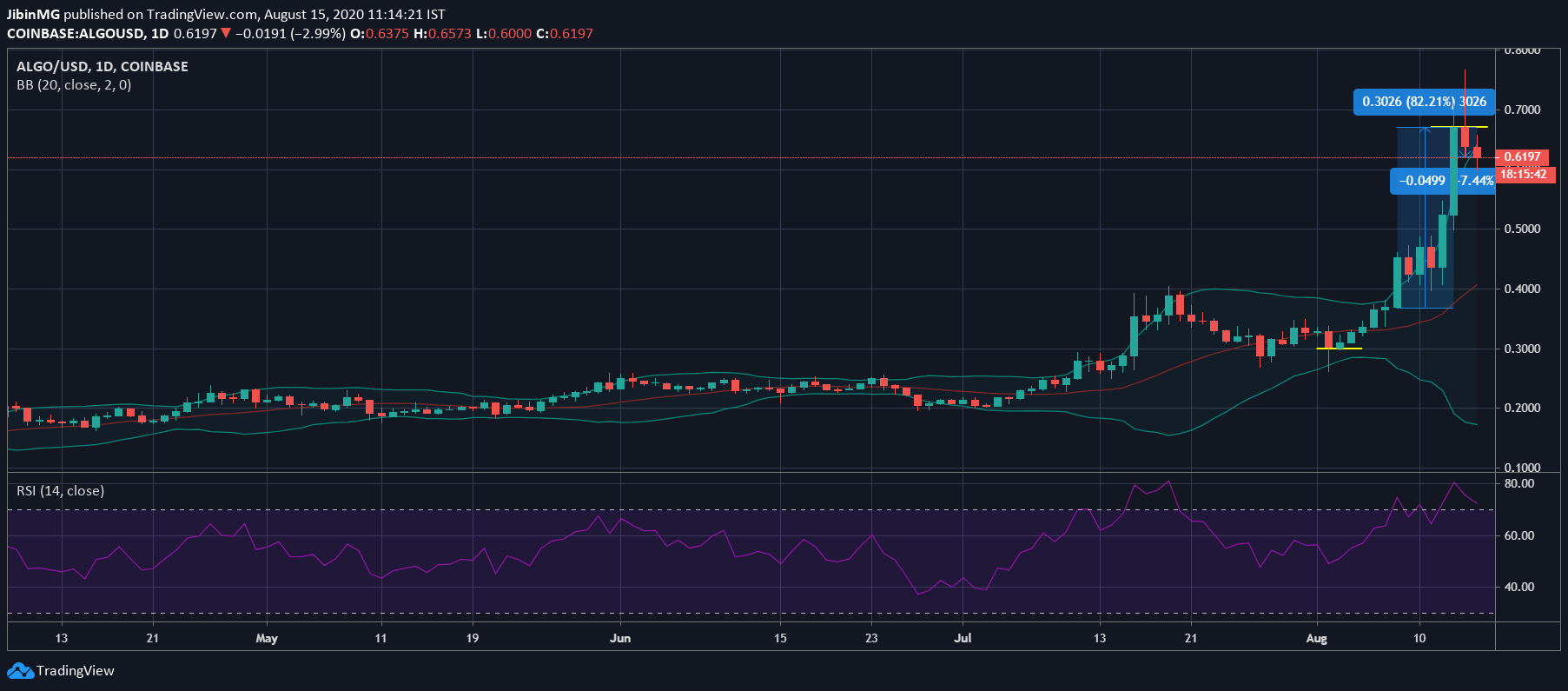Click the BB (20, close, 2, 0) indicator legend
This screenshot has width=1568, height=691.
[x=74, y=85]
